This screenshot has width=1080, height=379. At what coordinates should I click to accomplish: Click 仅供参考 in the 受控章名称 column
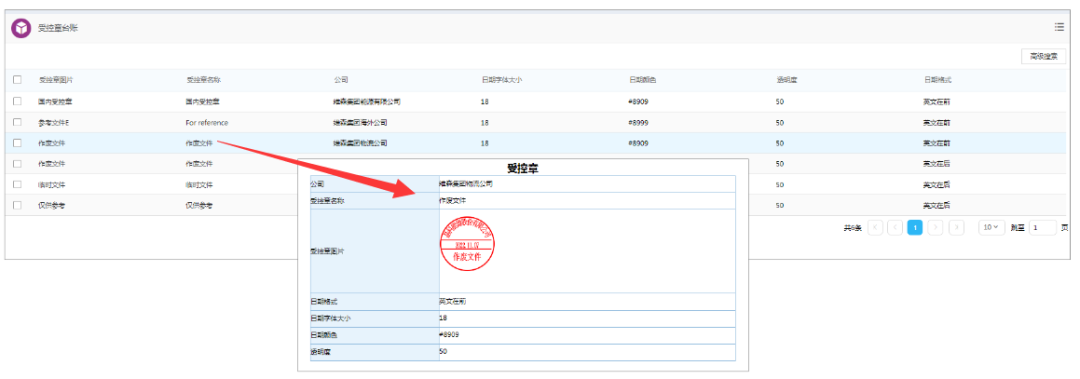[199, 205]
